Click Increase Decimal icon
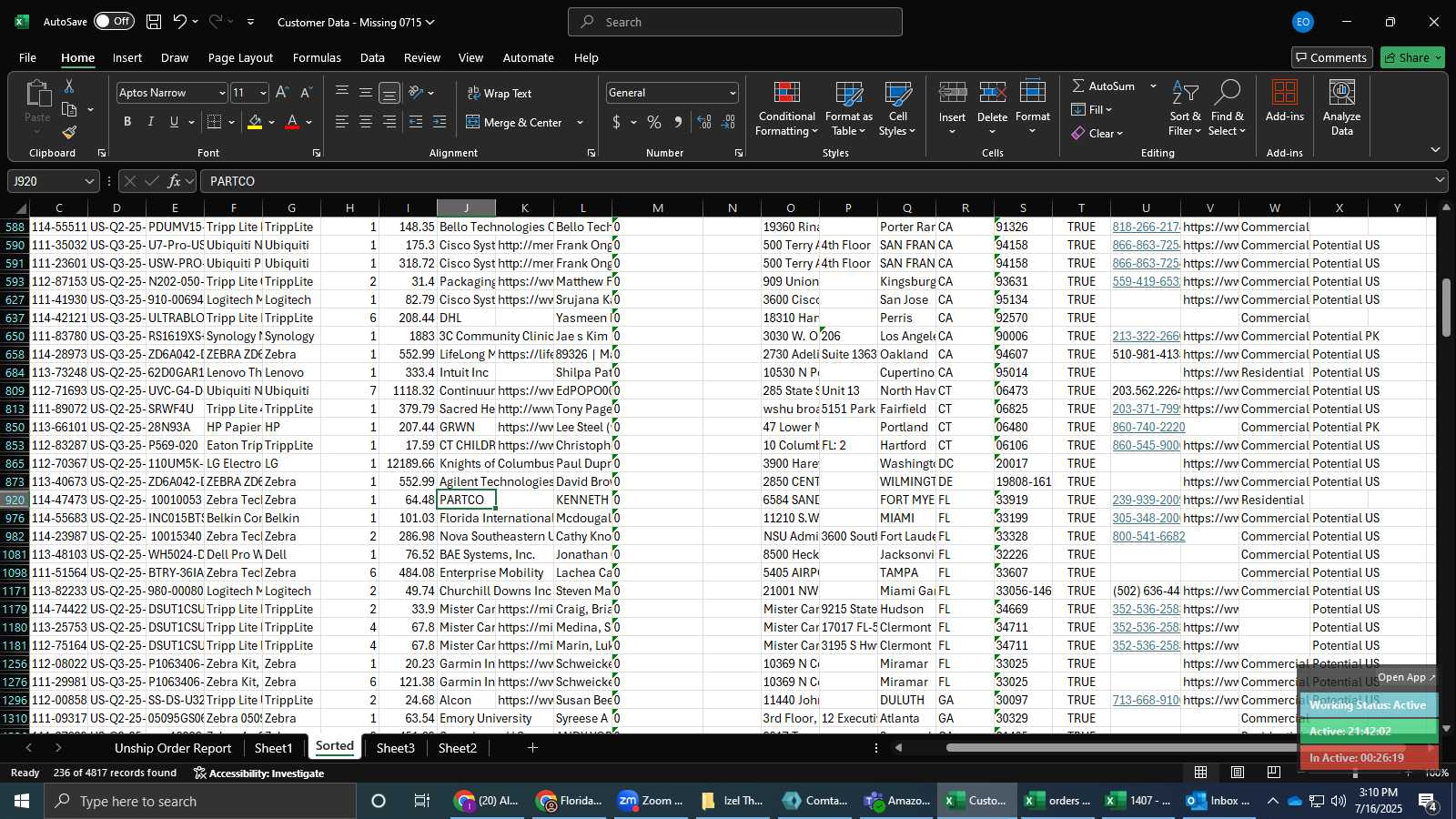The height and width of the screenshot is (819, 1456). point(704,122)
